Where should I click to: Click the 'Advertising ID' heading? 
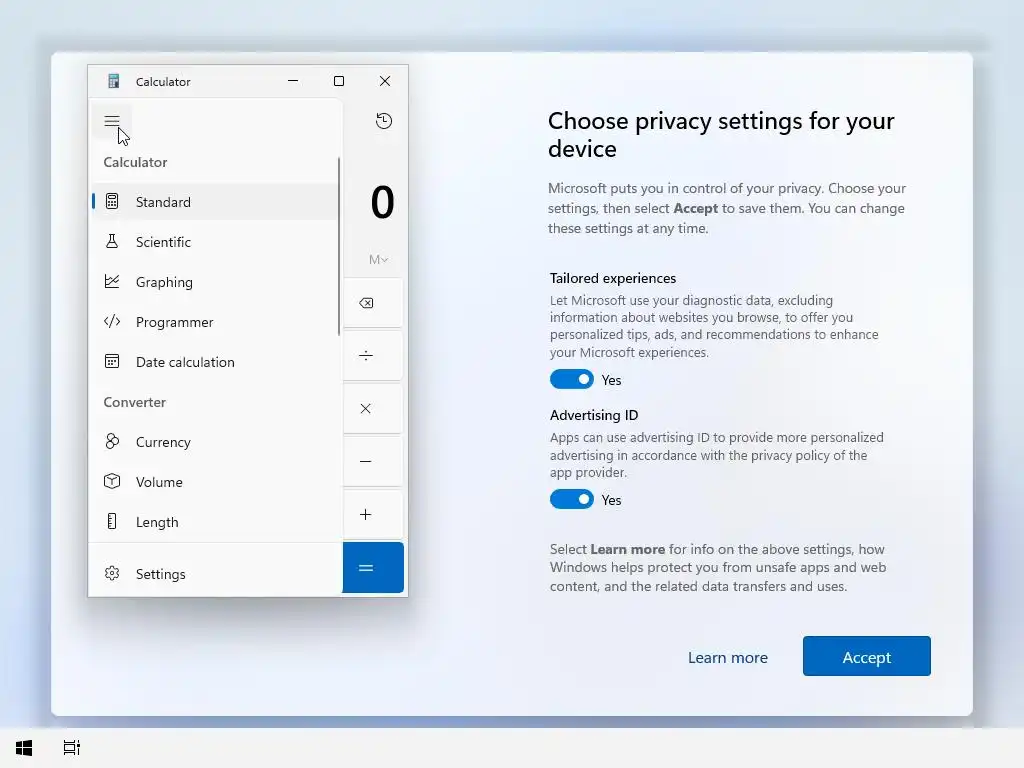coord(594,415)
